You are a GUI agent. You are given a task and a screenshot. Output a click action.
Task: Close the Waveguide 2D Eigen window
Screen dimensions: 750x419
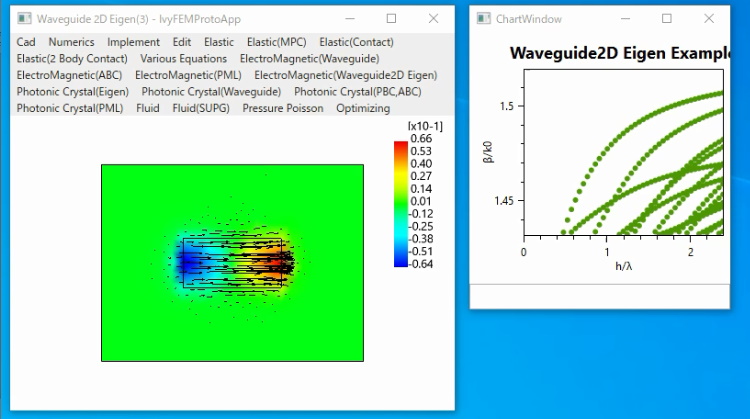tap(433, 19)
